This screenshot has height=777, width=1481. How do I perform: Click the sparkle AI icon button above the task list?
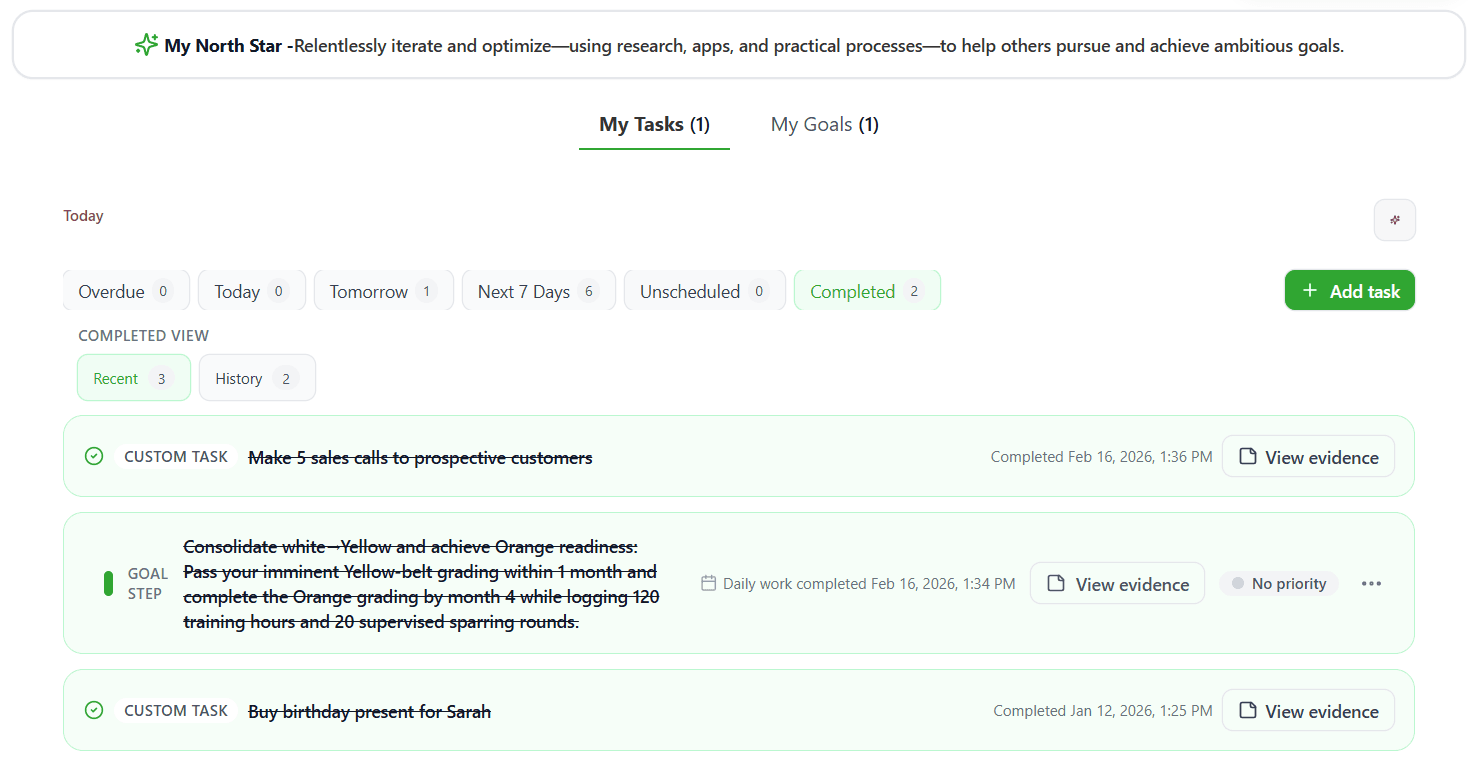(x=1395, y=220)
